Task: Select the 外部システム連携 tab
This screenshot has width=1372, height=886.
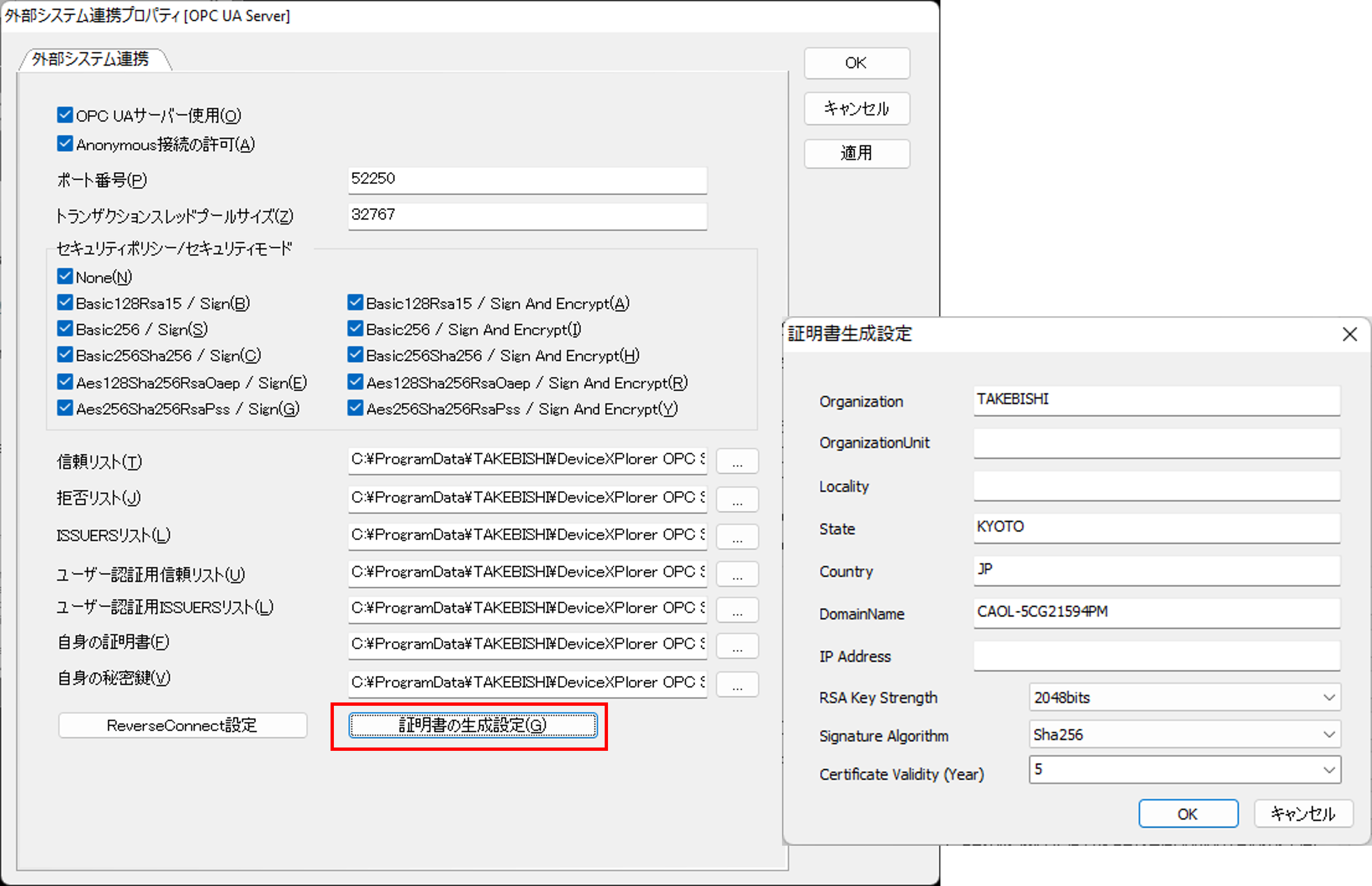Action: (x=91, y=59)
